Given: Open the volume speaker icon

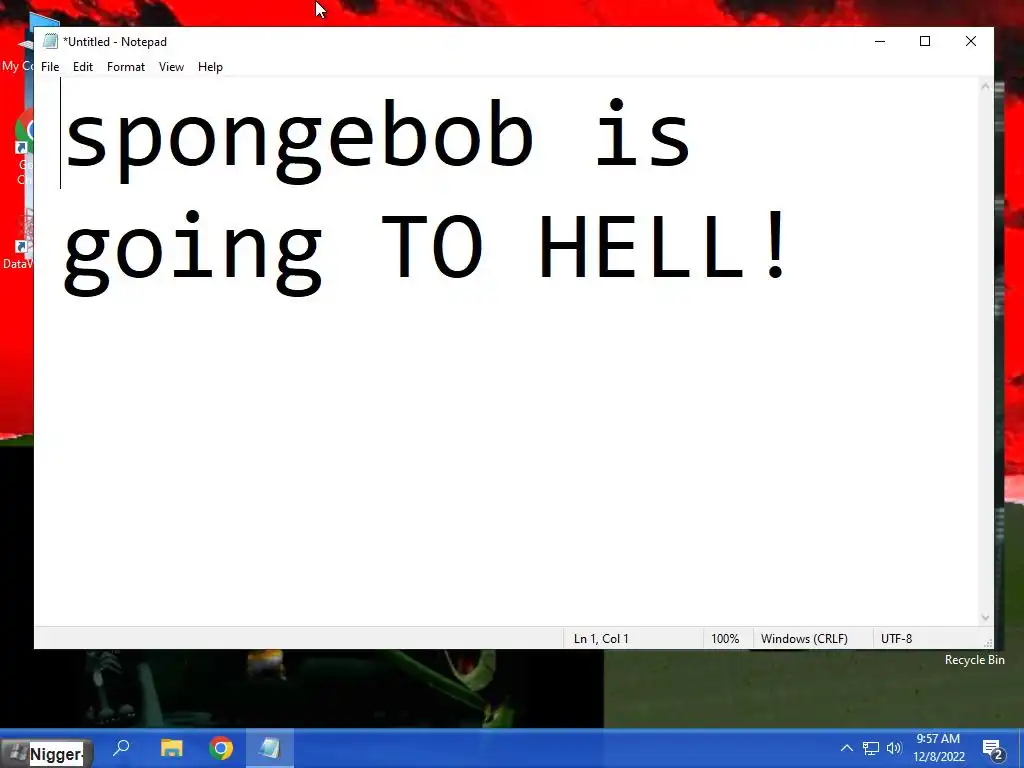Looking at the screenshot, I should point(894,748).
